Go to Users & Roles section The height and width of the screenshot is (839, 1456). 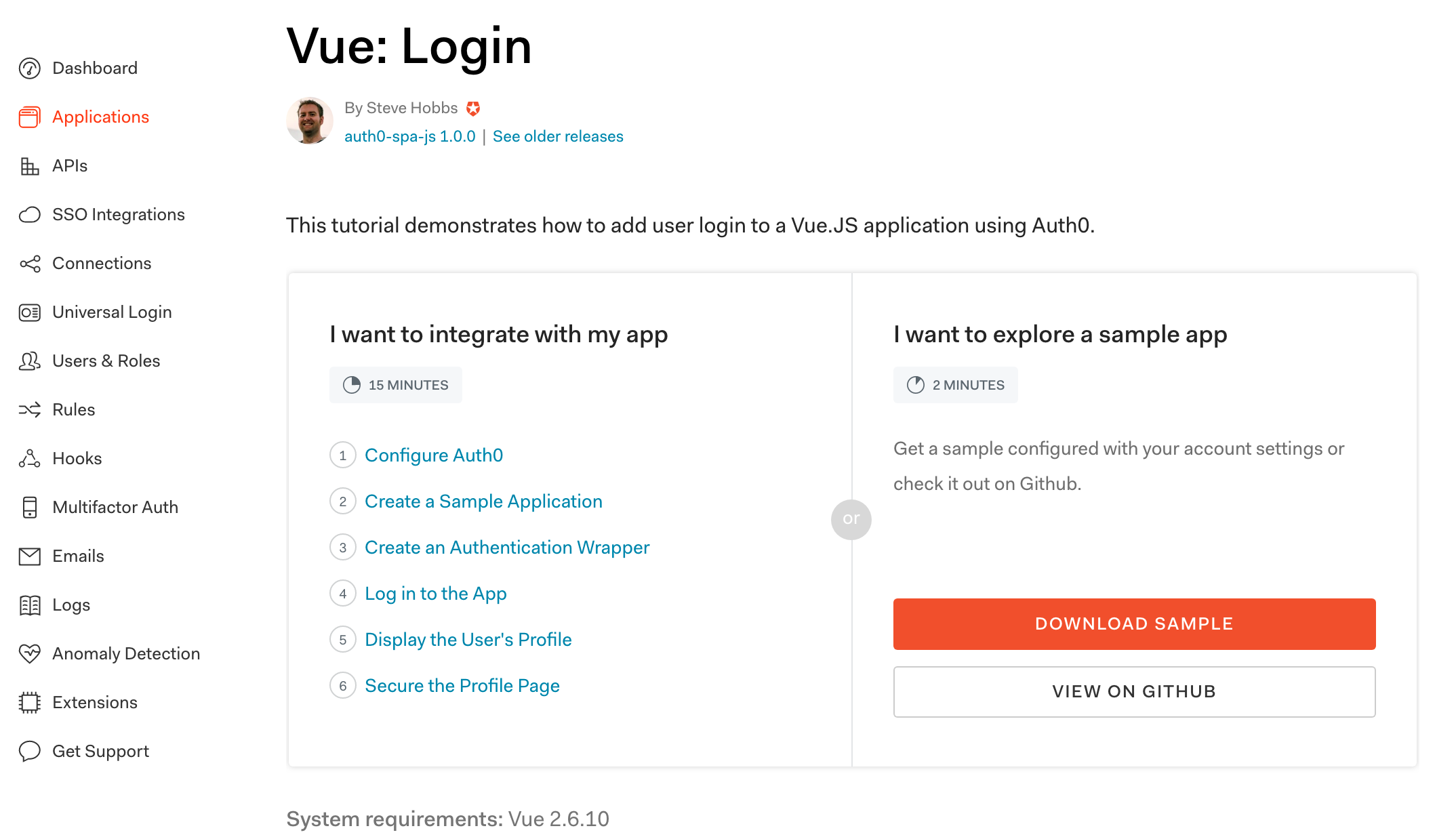pos(106,361)
